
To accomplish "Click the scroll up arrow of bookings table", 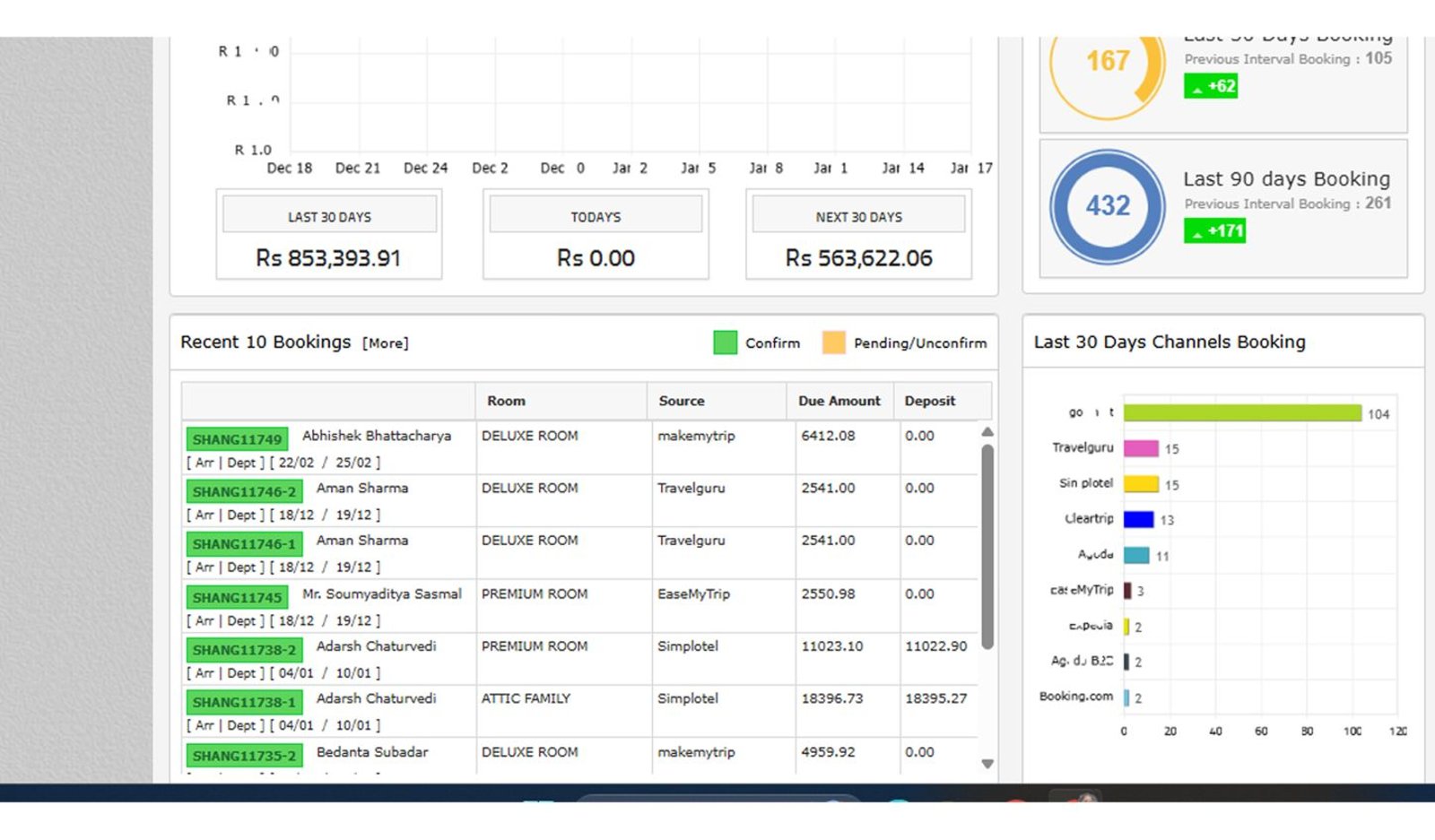I will 987,432.
